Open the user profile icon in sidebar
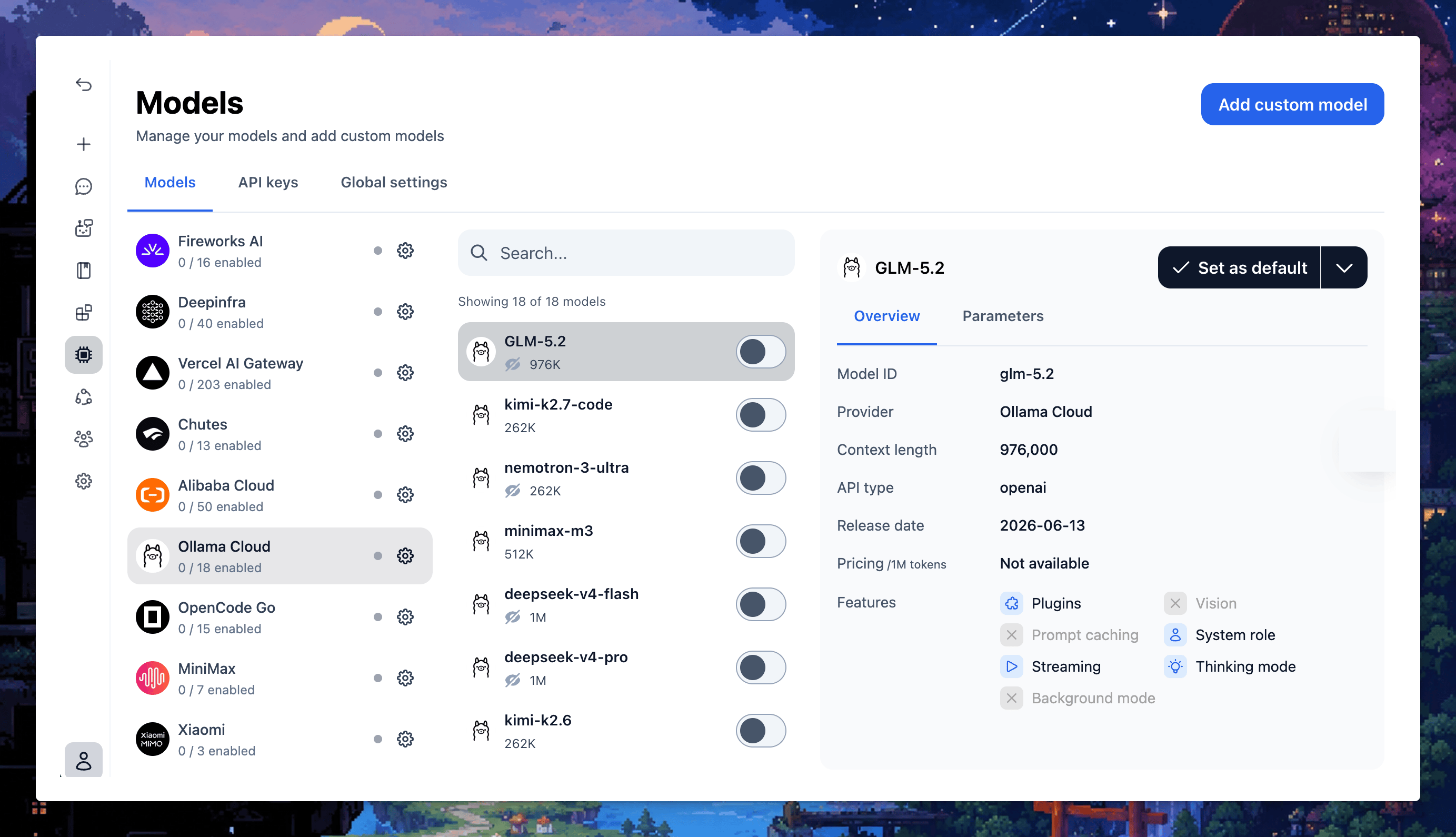This screenshot has width=1456, height=837. coord(84,761)
